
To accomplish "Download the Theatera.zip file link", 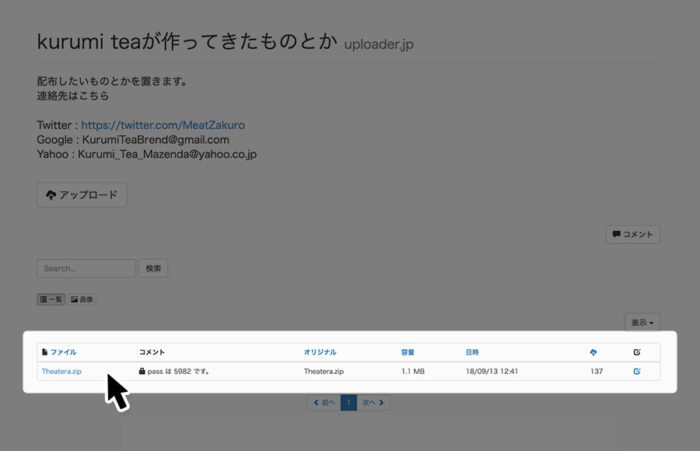I will click(61, 371).
